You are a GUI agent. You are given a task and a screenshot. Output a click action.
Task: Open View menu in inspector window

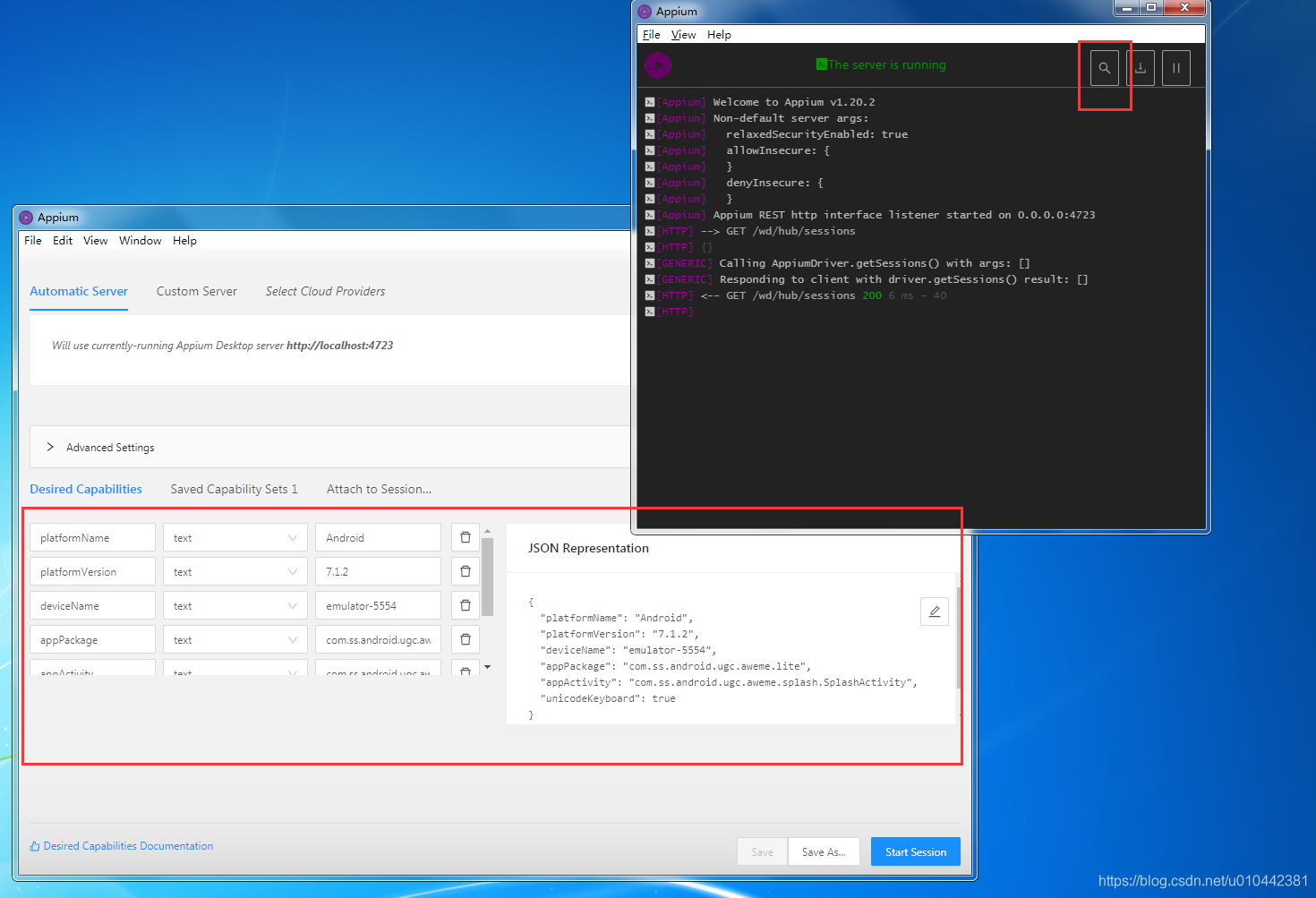(x=96, y=241)
